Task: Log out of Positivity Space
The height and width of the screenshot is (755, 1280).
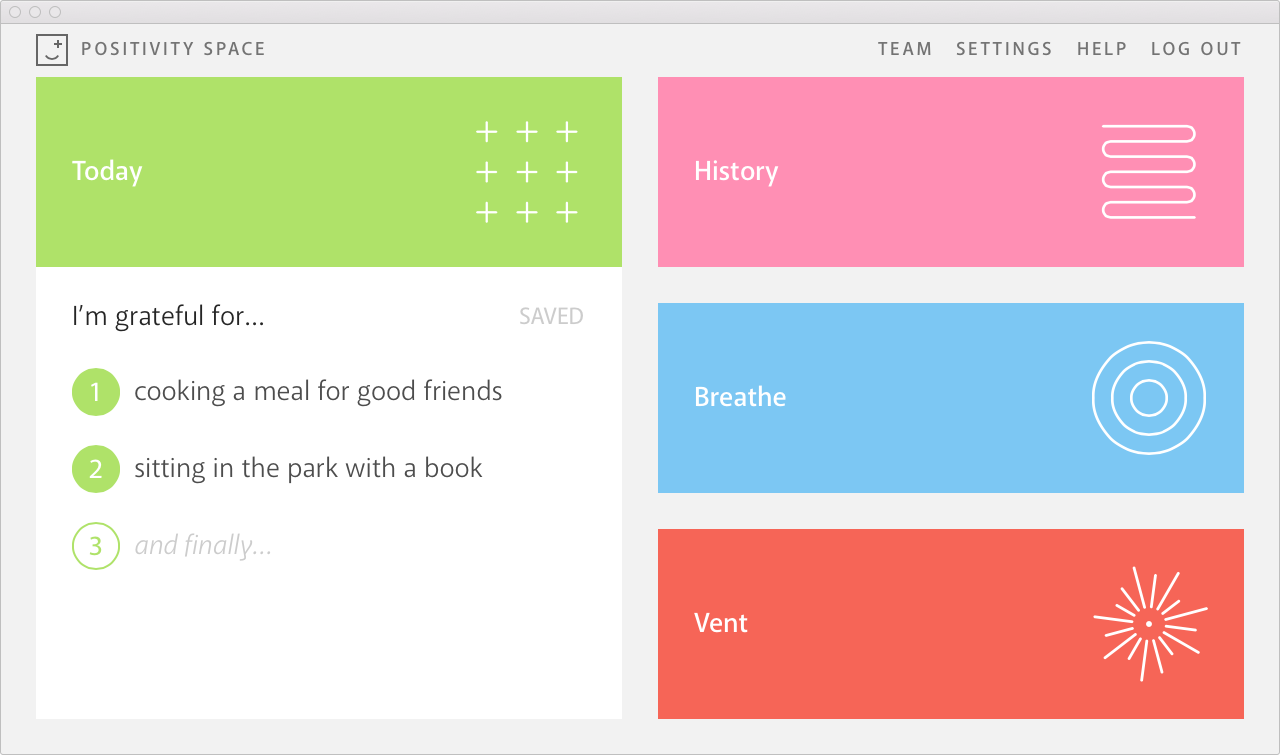Action: pos(1196,49)
